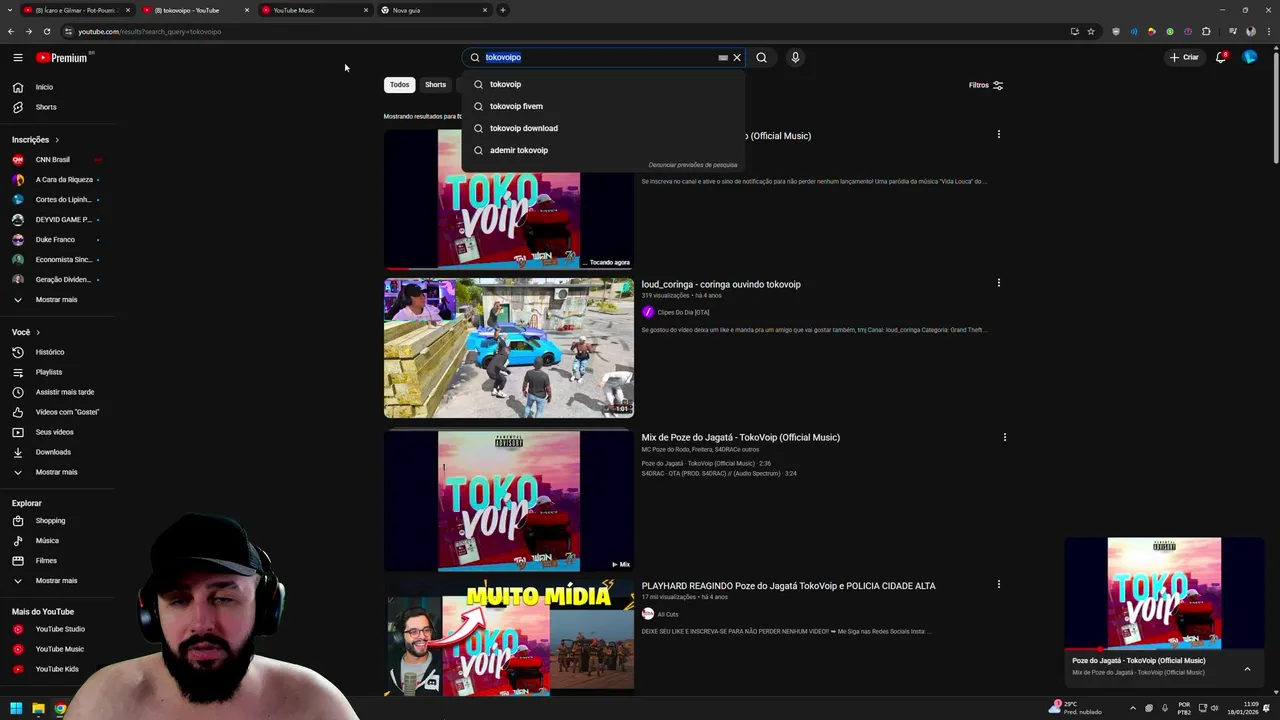Open Seus vídeos in sidebar

pos(57,432)
